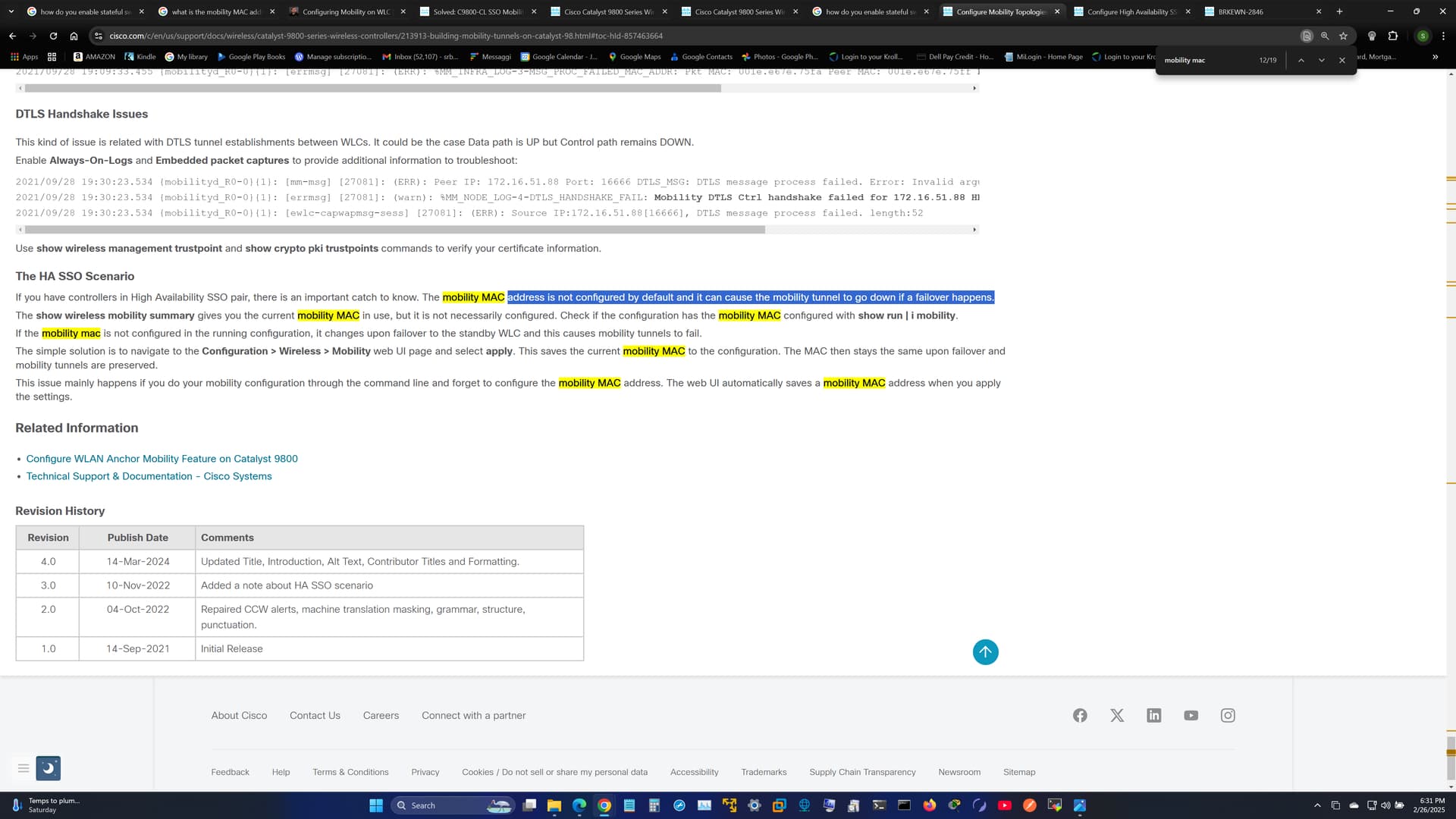Open the About Cisco footer link
Image resolution: width=1456 pixels, height=819 pixels.
pyautogui.click(x=239, y=715)
